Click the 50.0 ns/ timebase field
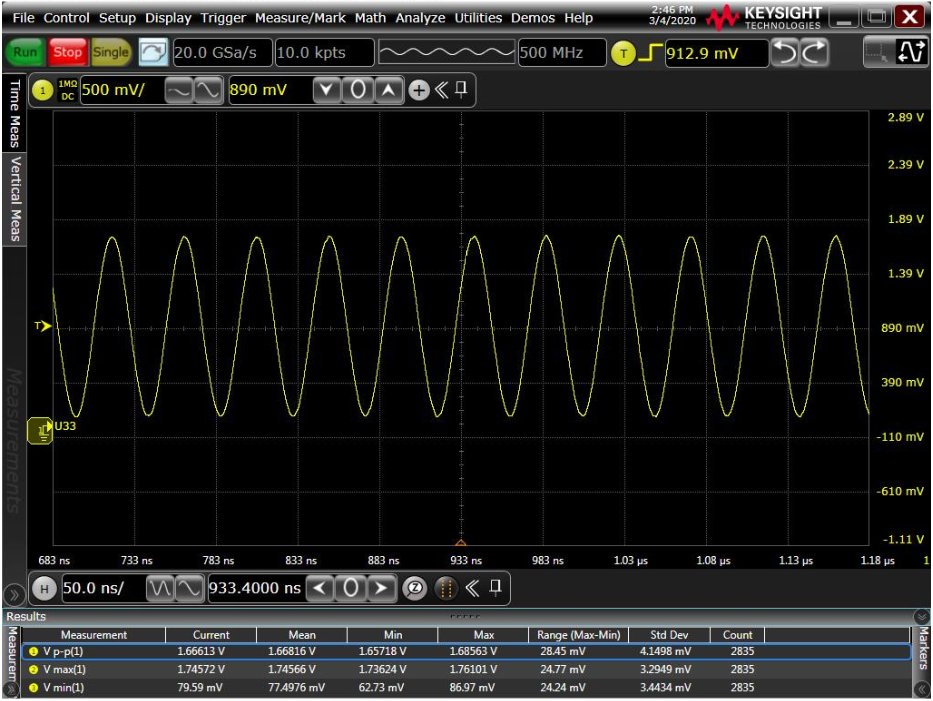 coord(102,589)
